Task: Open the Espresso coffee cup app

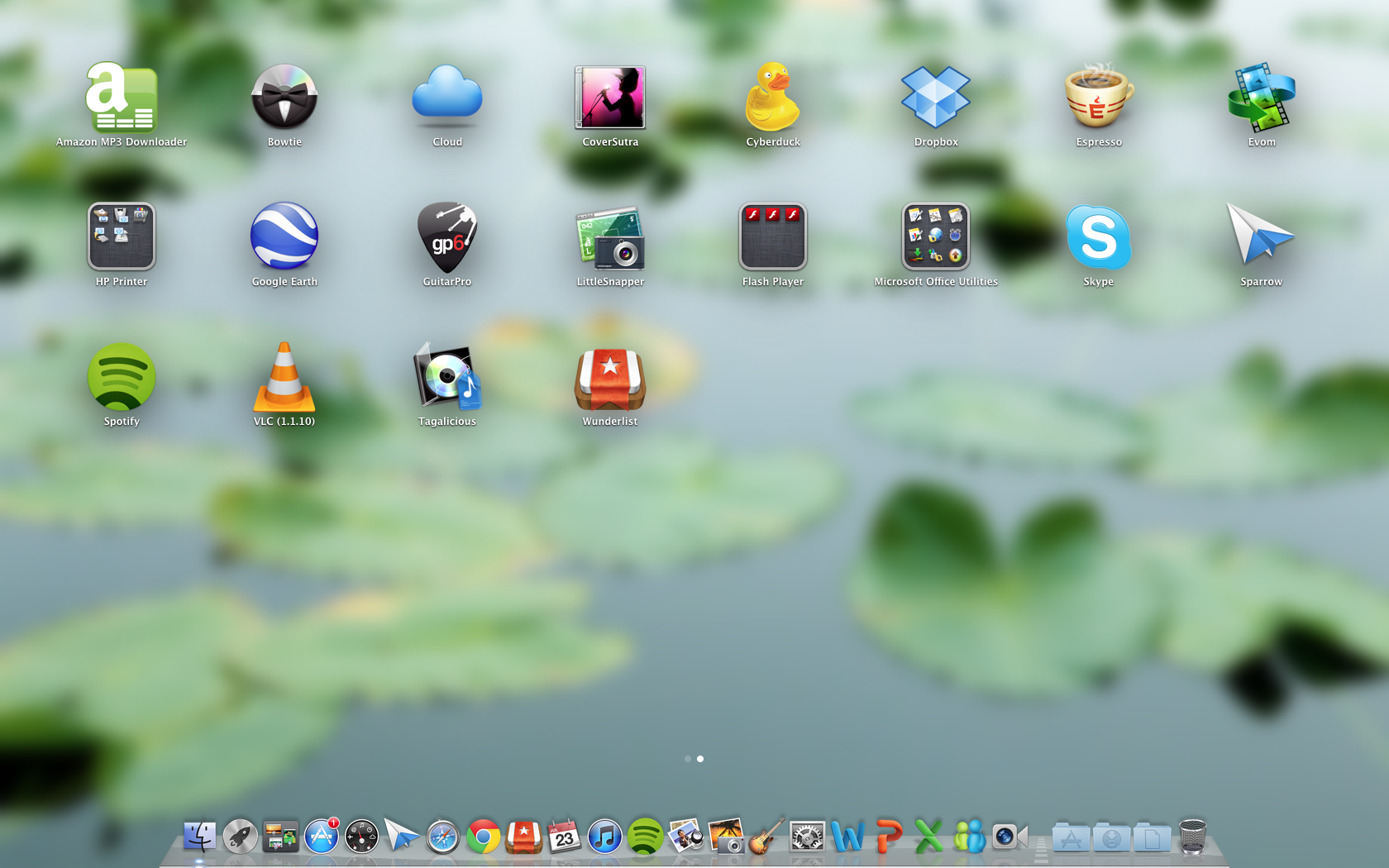Action: pyautogui.click(x=1099, y=96)
